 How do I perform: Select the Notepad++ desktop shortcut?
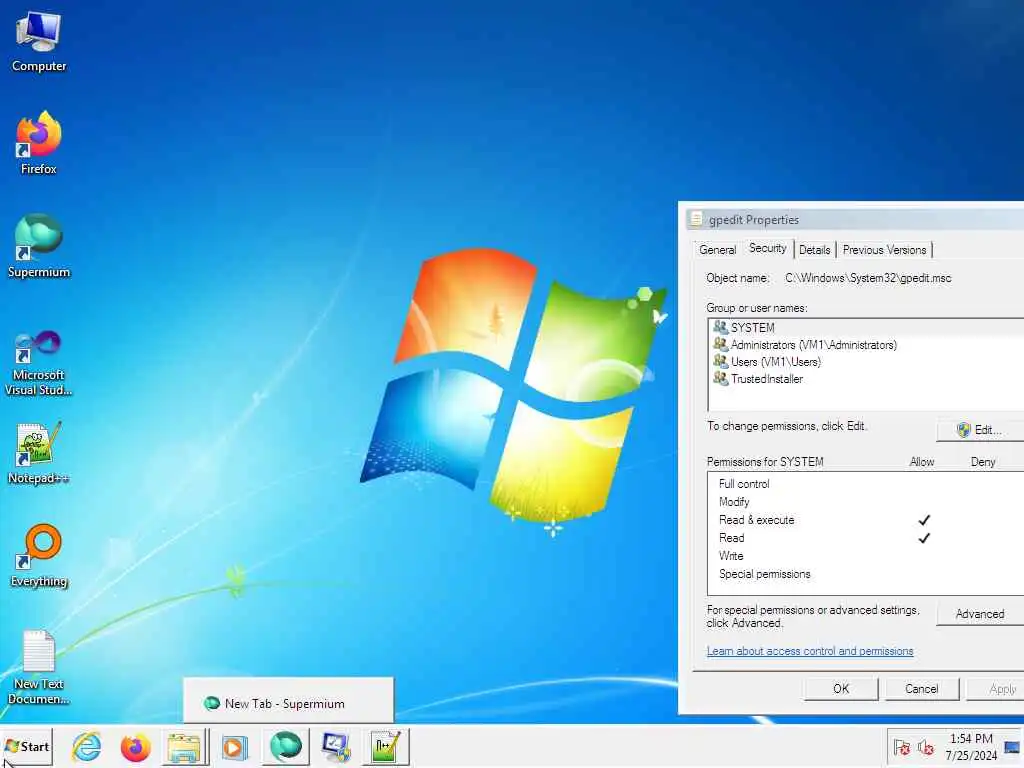point(39,453)
